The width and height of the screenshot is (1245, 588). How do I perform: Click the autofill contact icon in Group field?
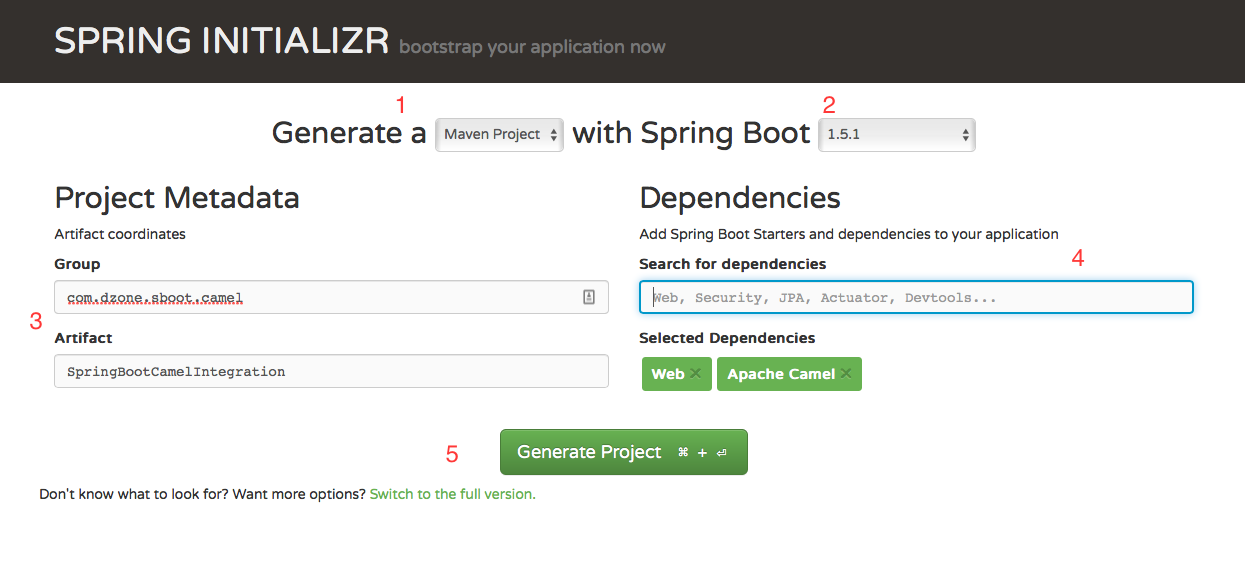(x=589, y=297)
